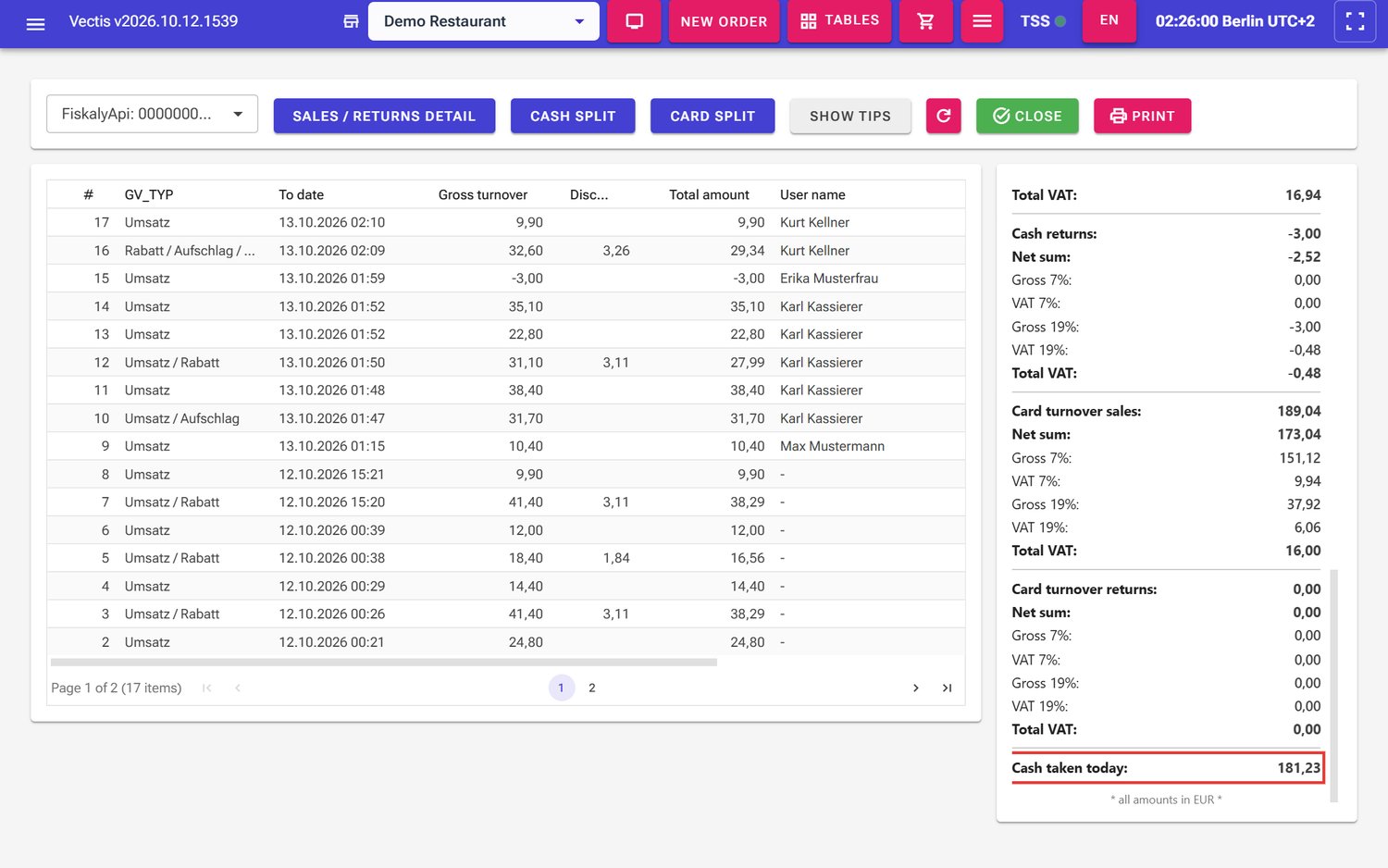Open the FiskalyApi selector dropdown
The image size is (1388, 868).
152,114
